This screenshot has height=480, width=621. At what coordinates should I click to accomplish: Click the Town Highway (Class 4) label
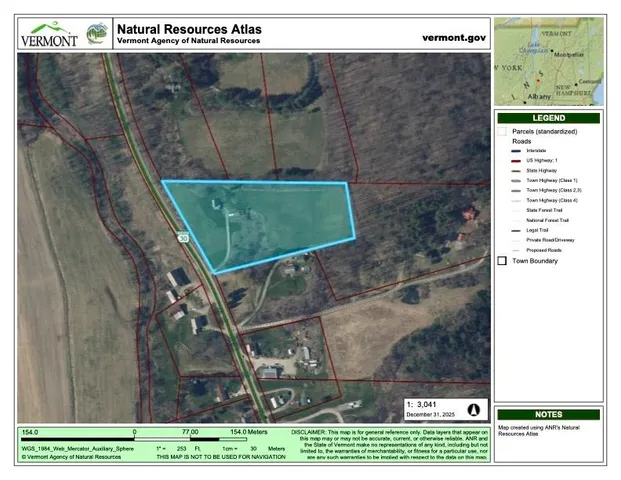pos(552,200)
